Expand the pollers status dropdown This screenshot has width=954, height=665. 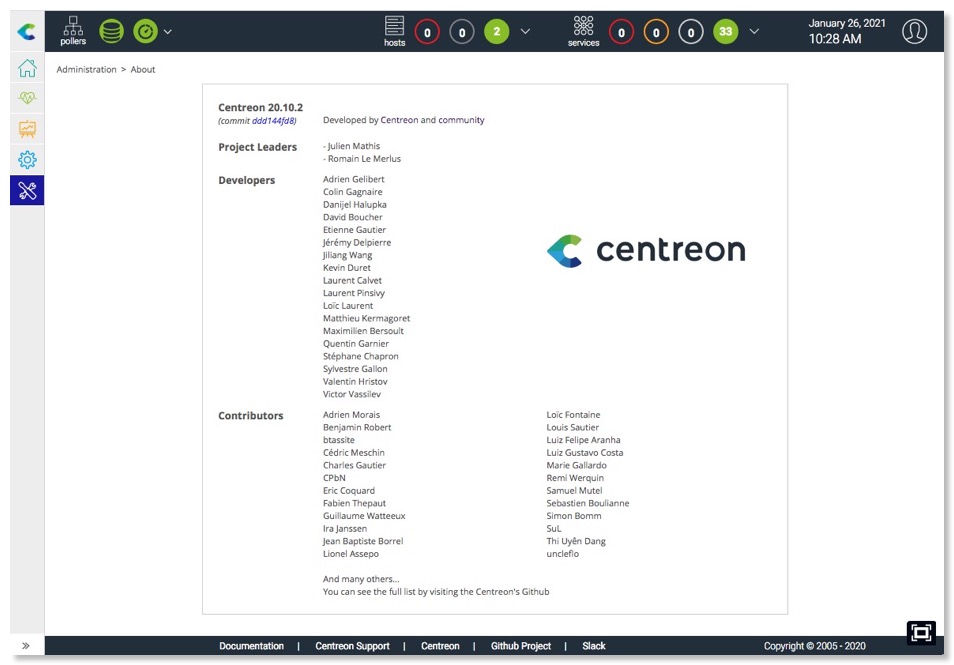[168, 30]
